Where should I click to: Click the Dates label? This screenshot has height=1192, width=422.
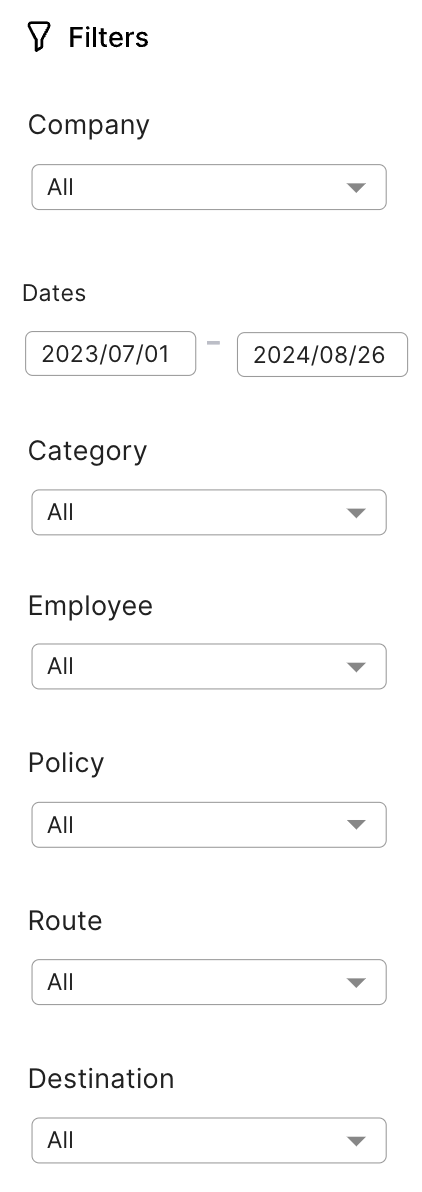[54, 293]
